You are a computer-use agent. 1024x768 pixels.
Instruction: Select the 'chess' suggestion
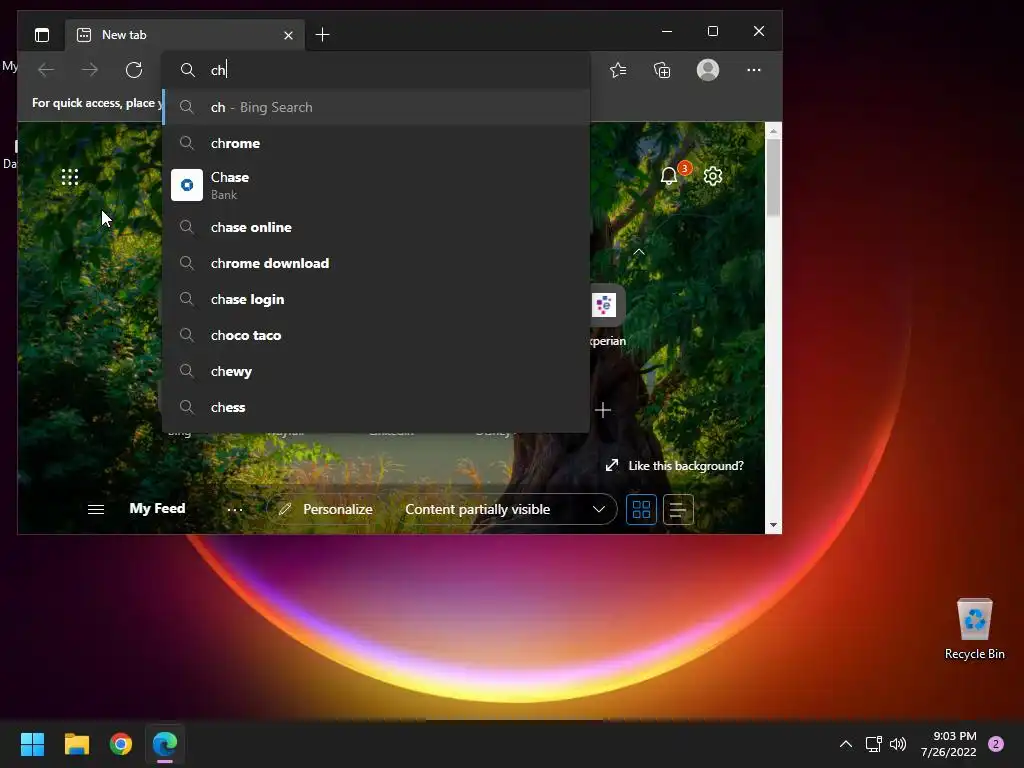(376, 407)
